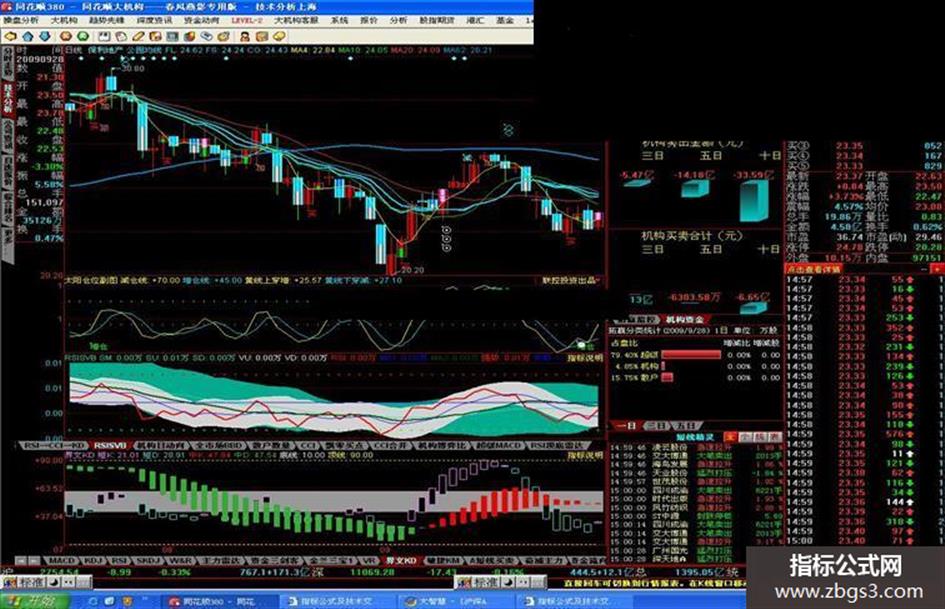945x609 pixels.
Task: Switch to the MACD bottom tab
Action: 61,560
